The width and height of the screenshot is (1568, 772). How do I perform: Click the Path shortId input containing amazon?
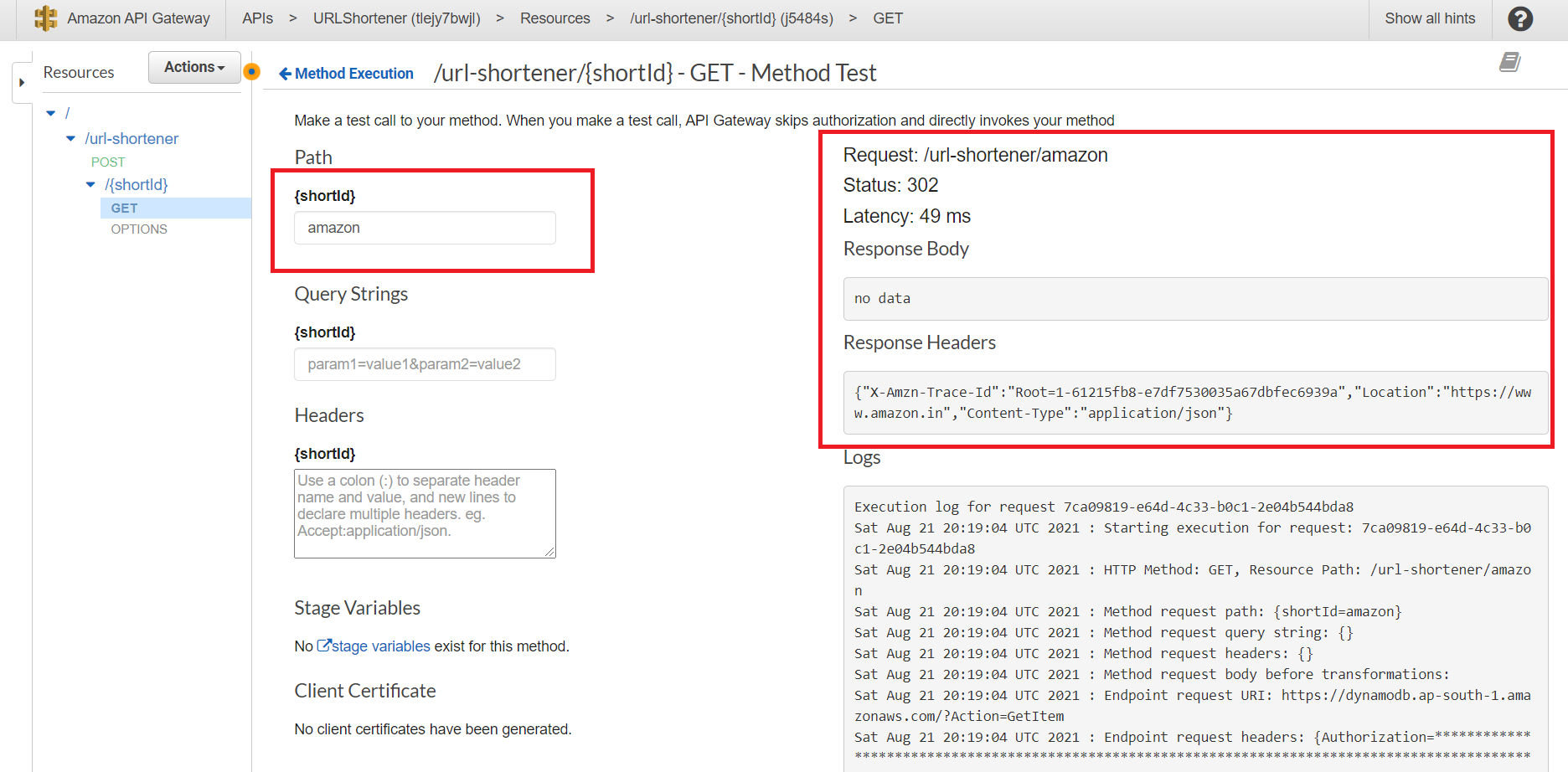tap(425, 228)
